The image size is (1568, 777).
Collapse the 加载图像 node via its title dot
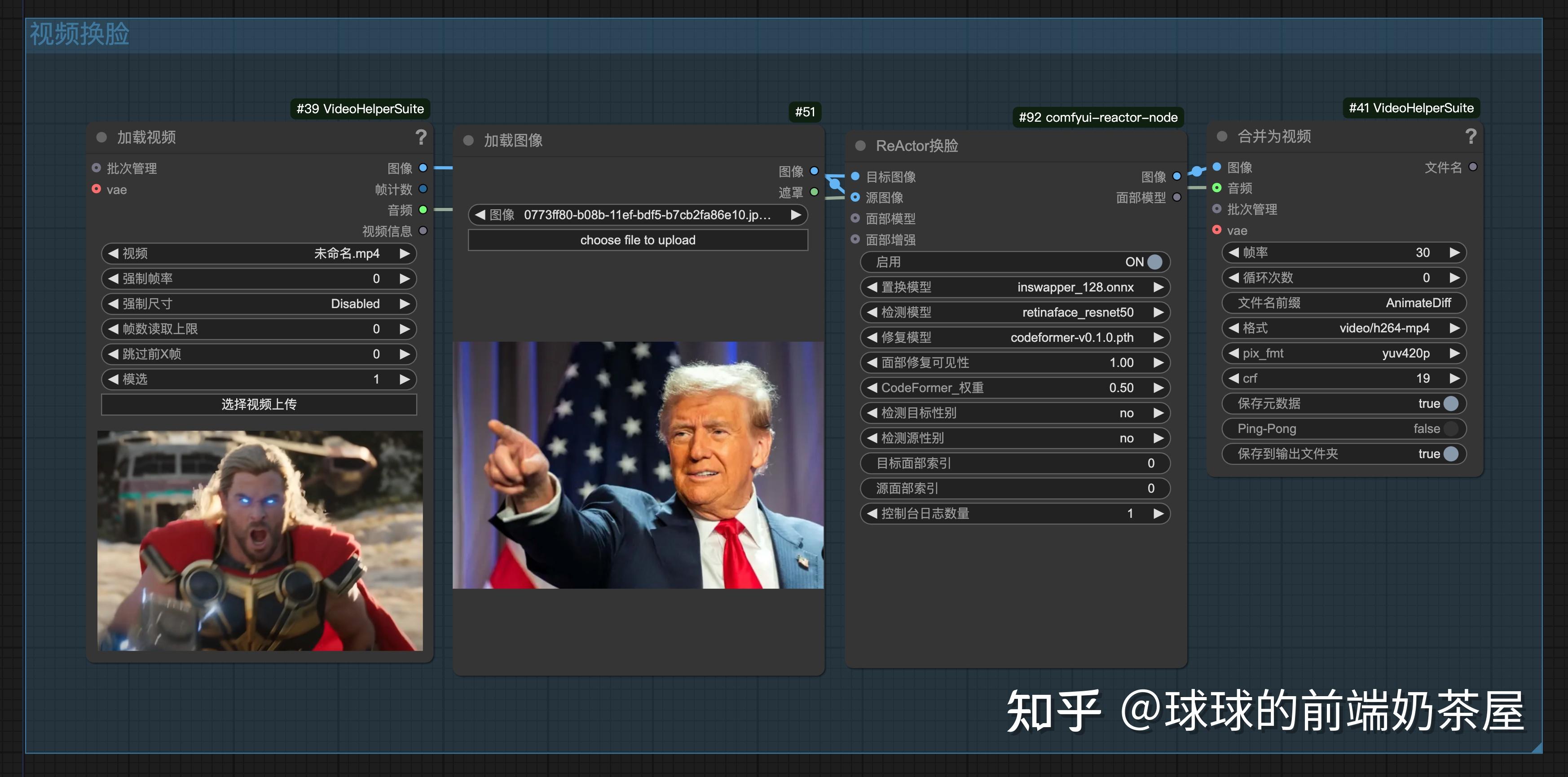(x=468, y=141)
